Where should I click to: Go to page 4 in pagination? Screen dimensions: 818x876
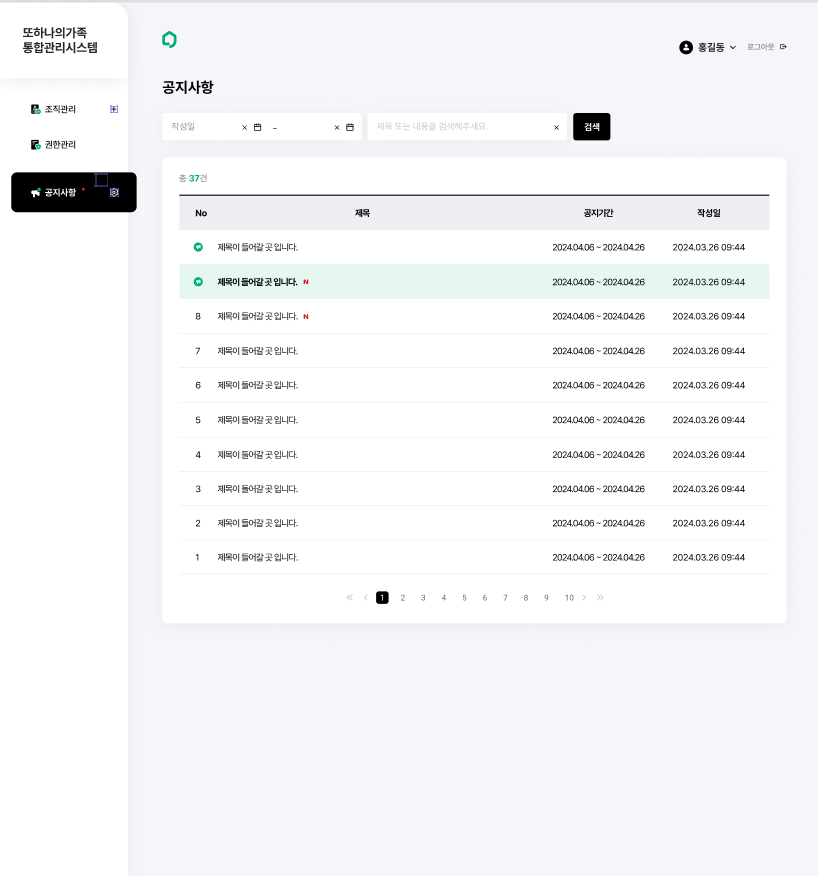point(444,598)
